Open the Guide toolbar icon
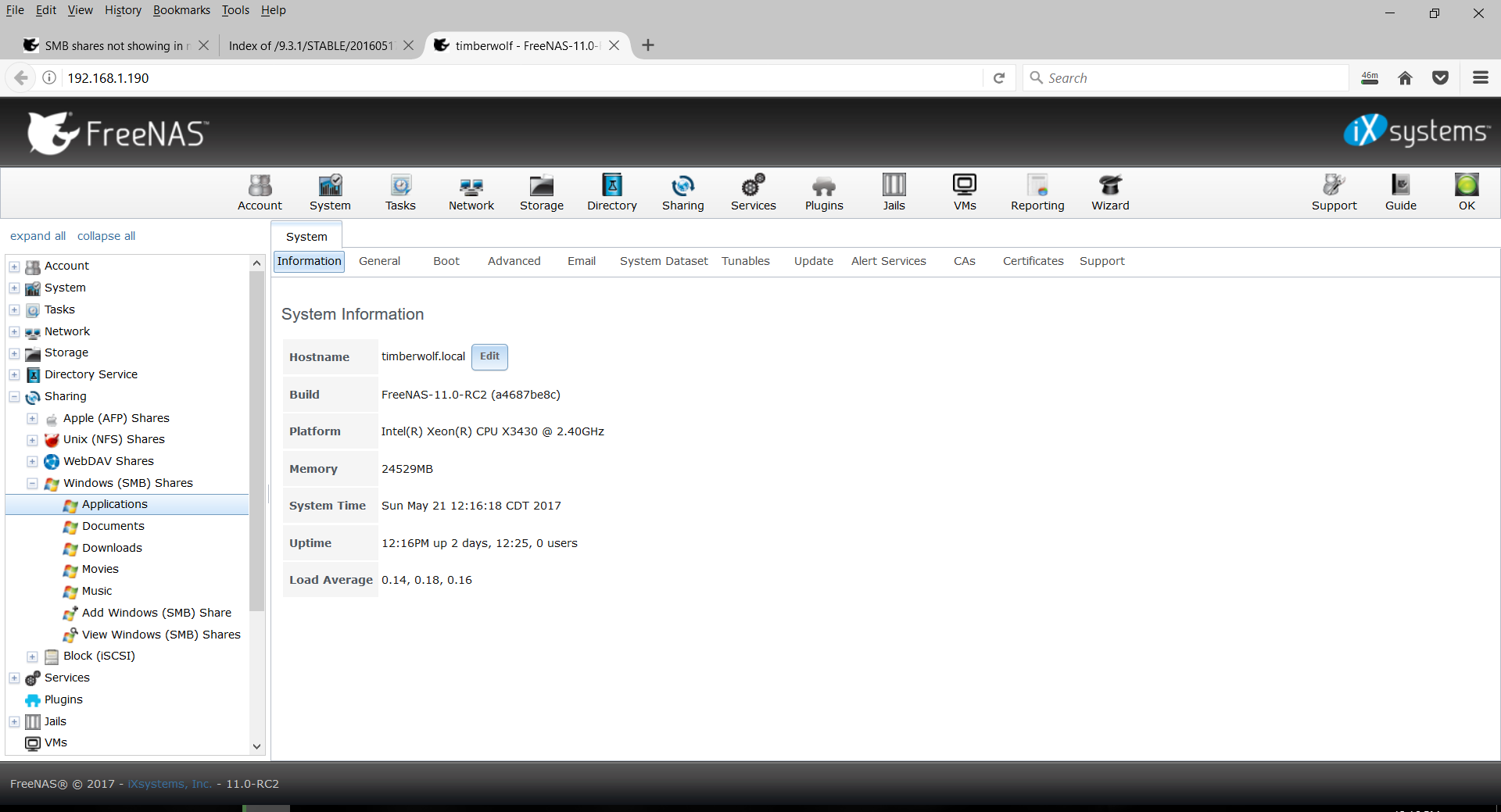Image resolution: width=1501 pixels, height=812 pixels. (x=1401, y=192)
